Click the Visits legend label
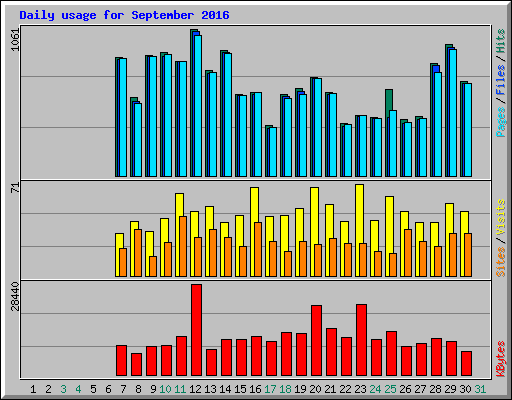The height and width of the screenshot is (400, 512). tap(501, 217)
